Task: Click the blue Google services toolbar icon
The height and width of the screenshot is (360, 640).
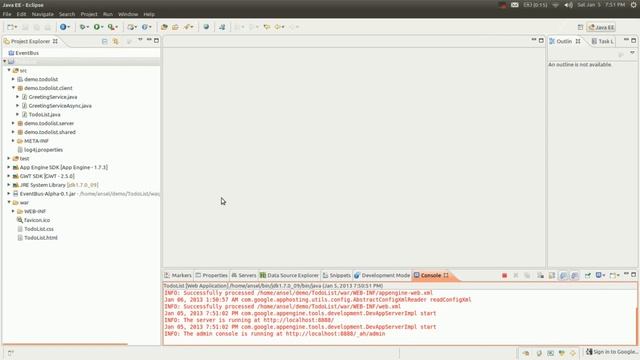Action: pyautogui.click(x=63, y=27)
